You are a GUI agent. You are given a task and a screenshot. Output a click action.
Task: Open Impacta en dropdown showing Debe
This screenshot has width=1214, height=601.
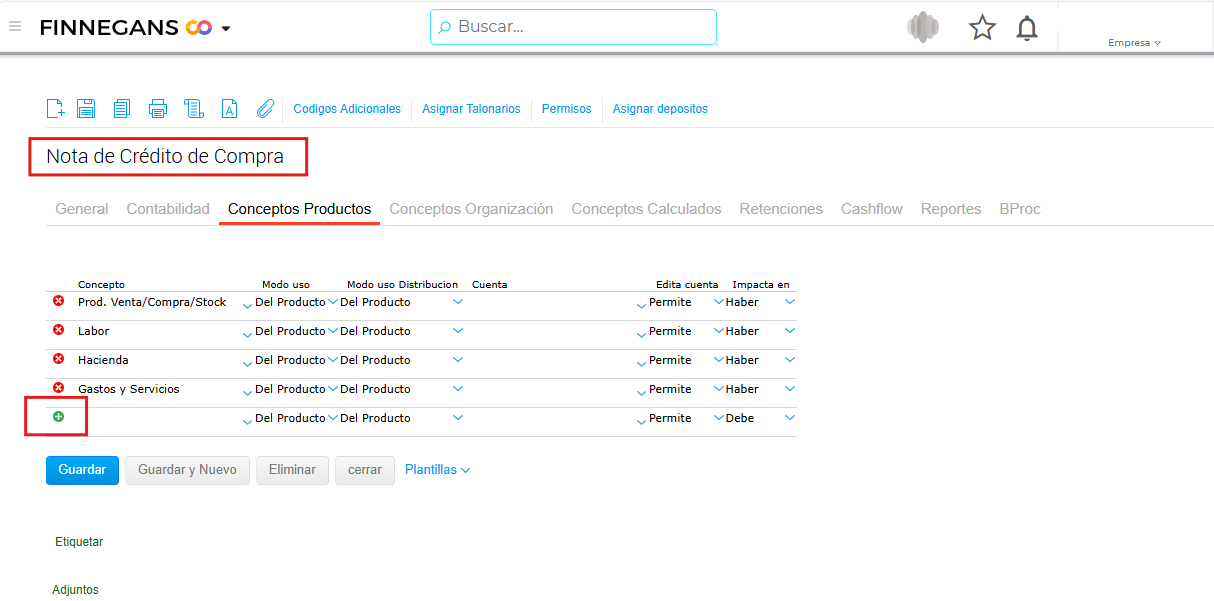pyautogui.click(x=790, y=417)
